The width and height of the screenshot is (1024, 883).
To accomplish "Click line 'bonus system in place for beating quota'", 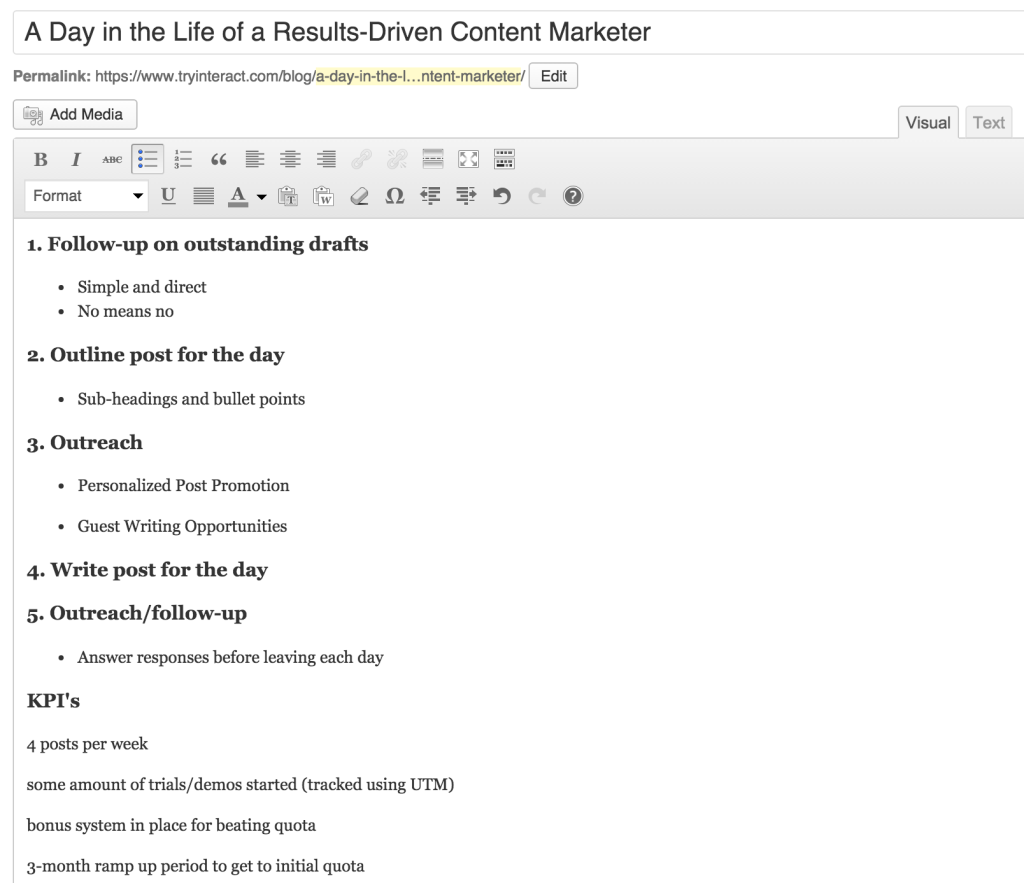I will pyautogui.click(x=171, y=826).
